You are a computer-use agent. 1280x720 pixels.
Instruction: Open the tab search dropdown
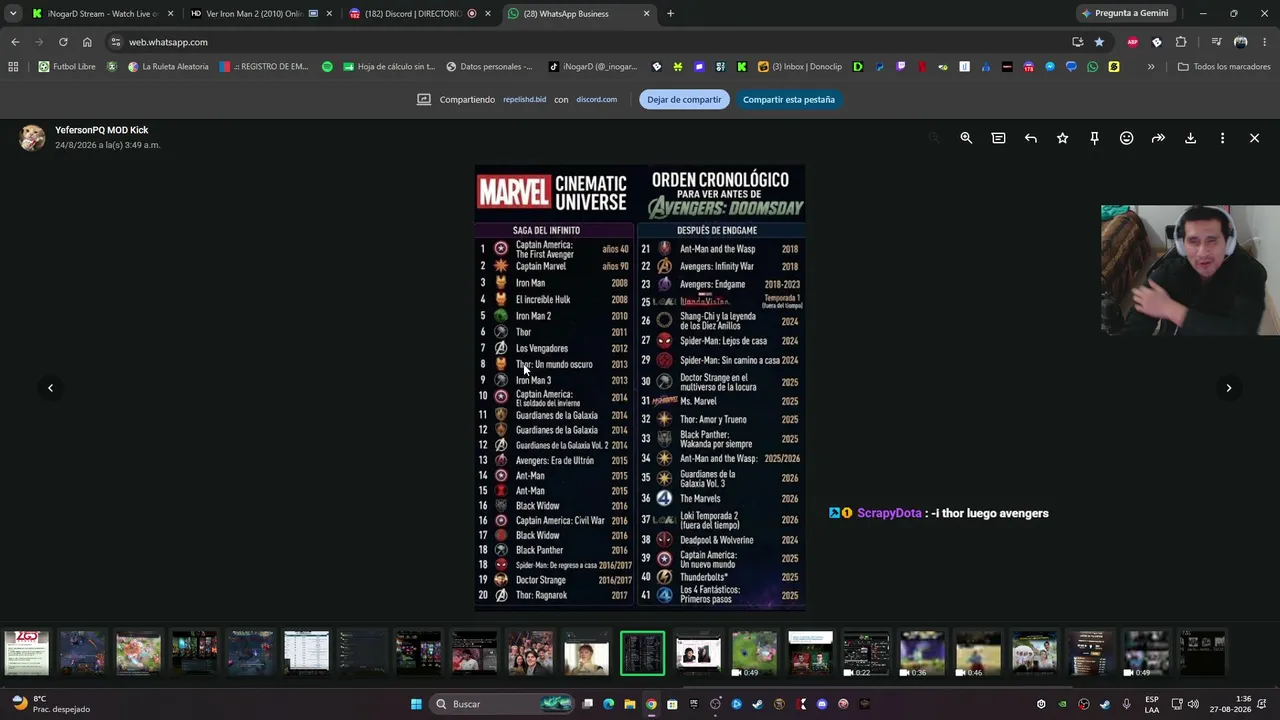click(13, 14)
